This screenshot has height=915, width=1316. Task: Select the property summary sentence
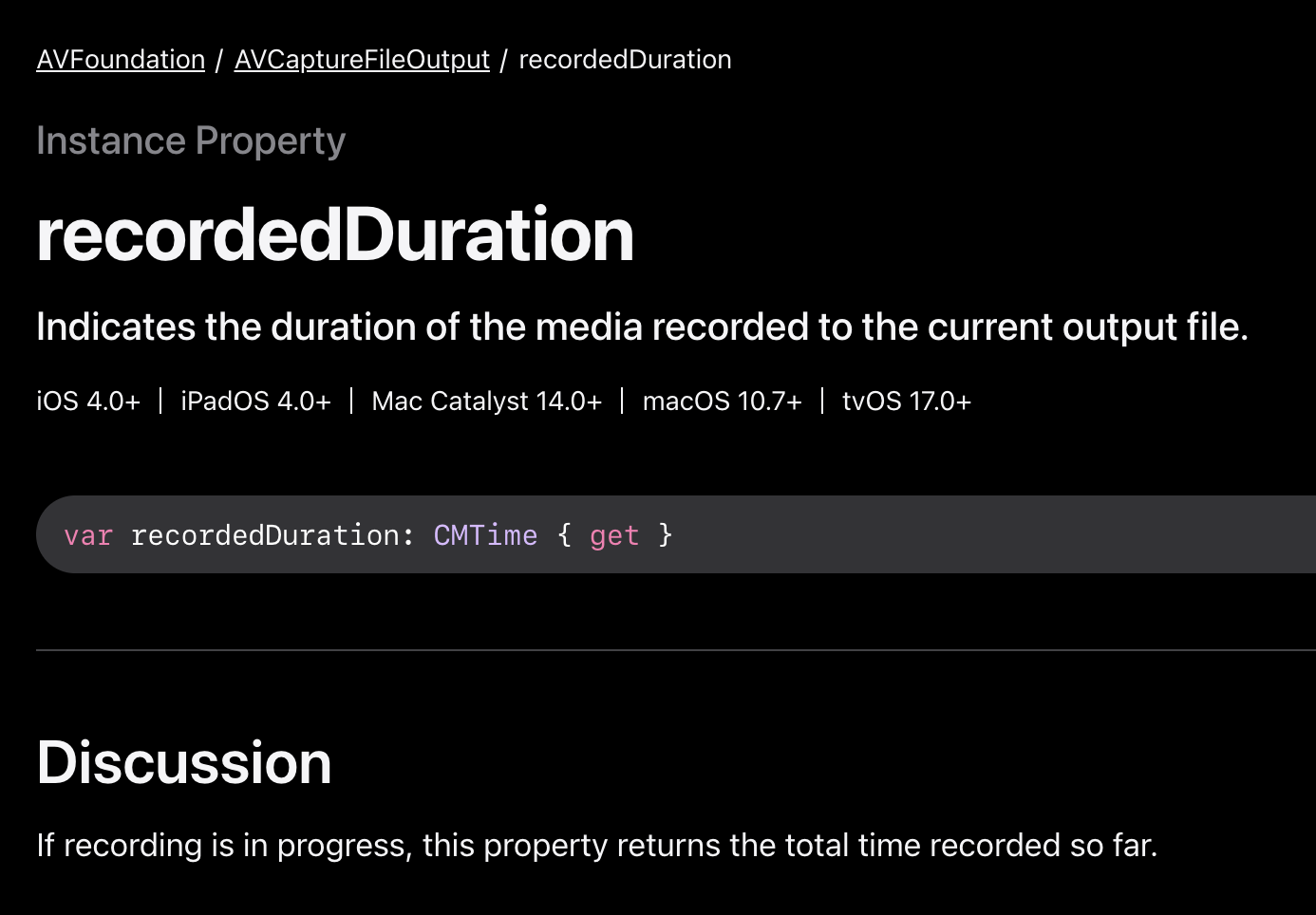642,327
